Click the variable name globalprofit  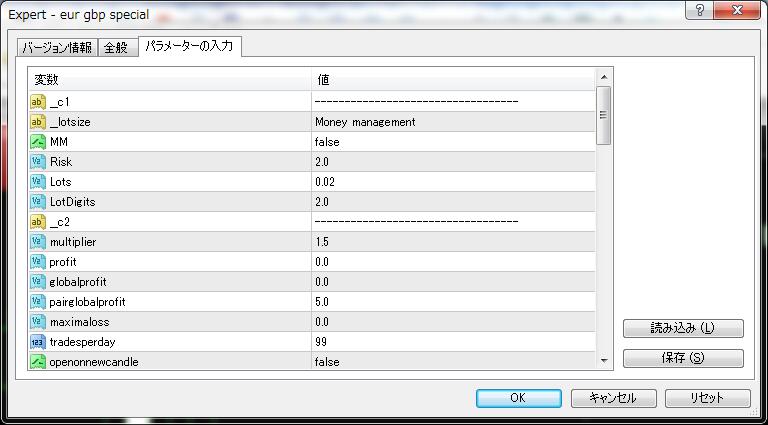click(x=78, y=282)
